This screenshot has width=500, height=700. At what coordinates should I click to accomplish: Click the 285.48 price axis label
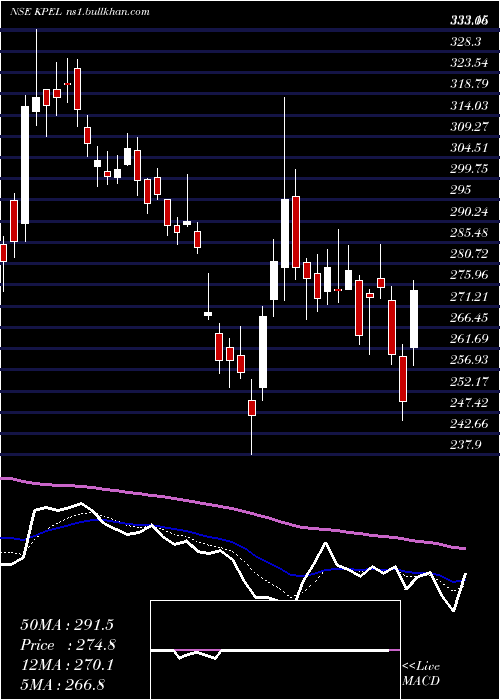coord(469,233)
